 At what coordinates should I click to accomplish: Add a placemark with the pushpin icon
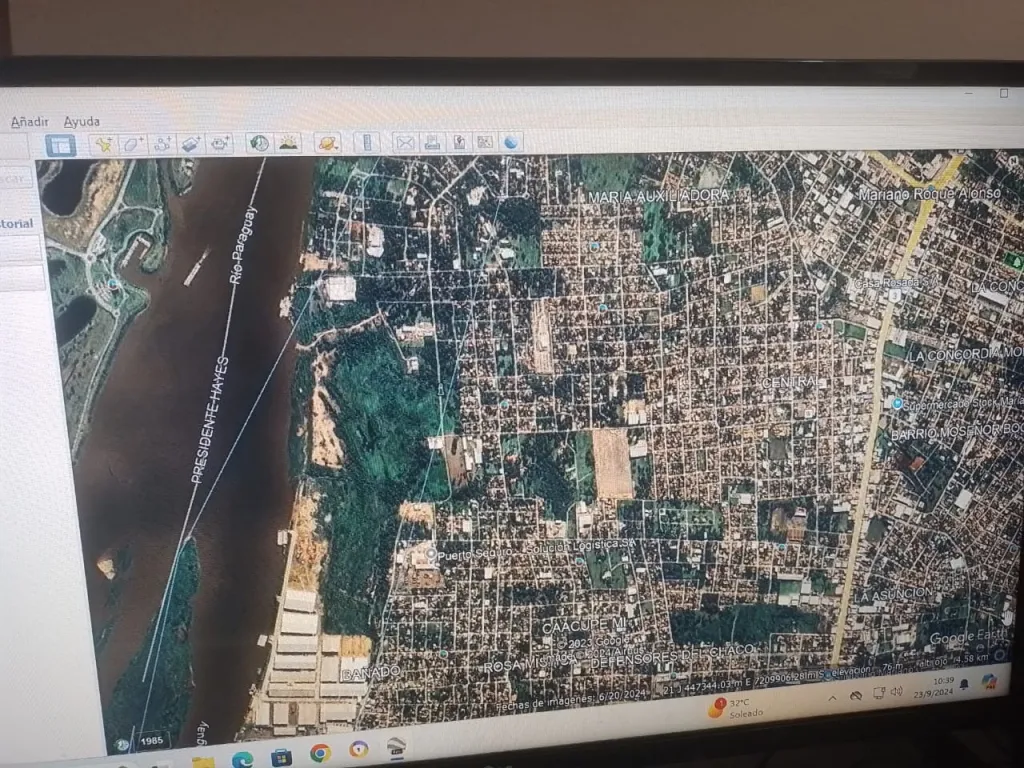(x=103, y=144)
